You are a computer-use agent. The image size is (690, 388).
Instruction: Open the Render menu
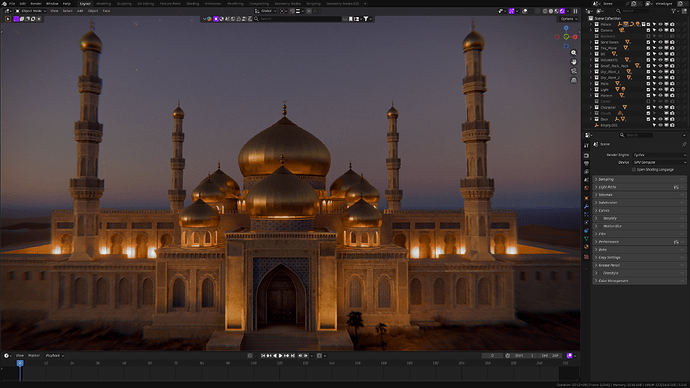(x=36, y=4)
